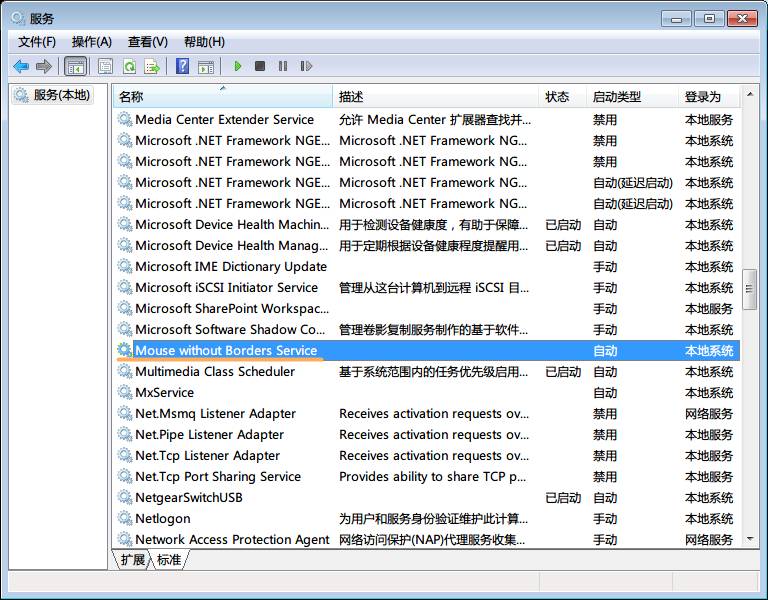
Task: Select Microsoft Device Health Manag... service
Action: pos(232,245)
